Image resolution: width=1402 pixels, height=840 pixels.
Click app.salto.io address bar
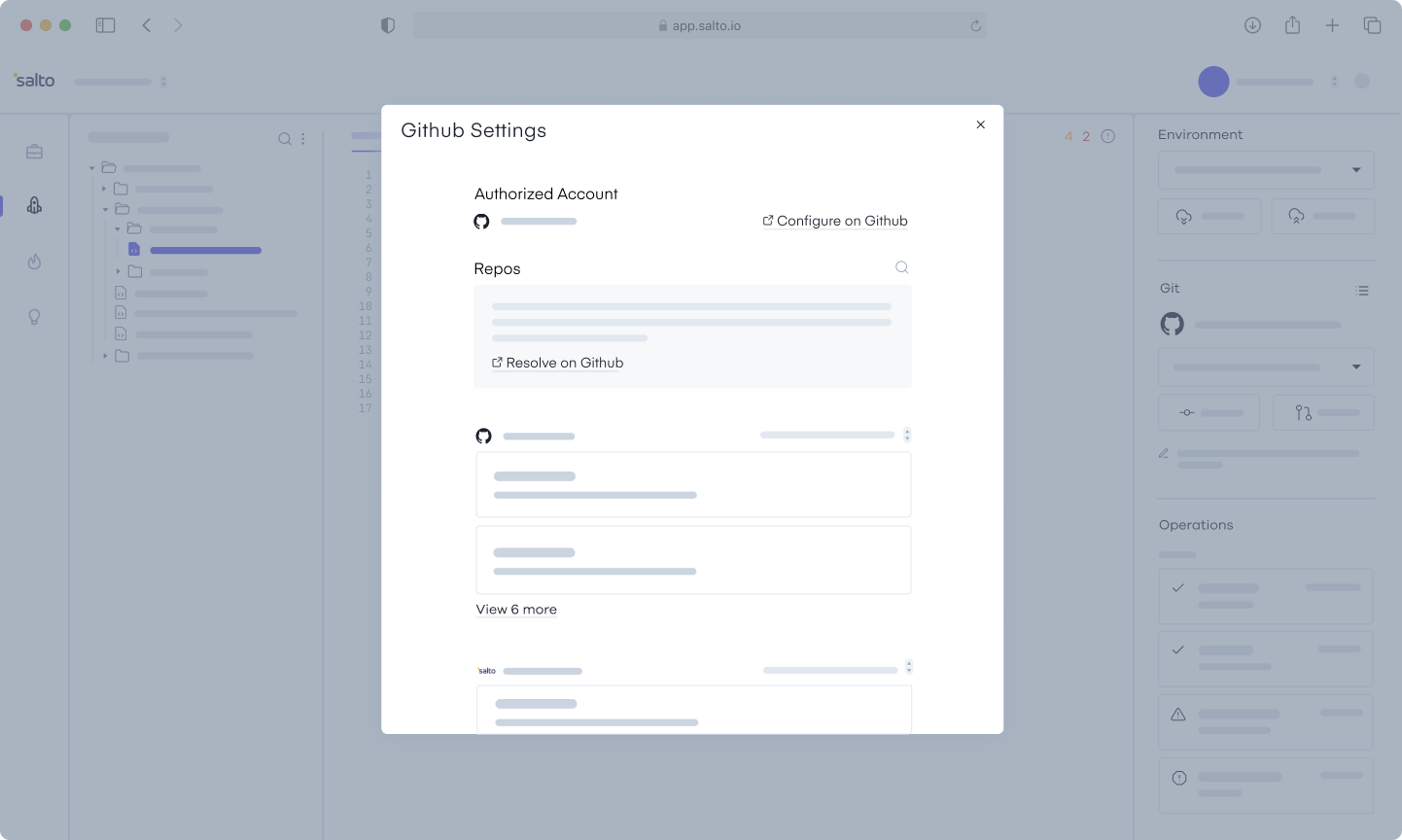point(700,25)
